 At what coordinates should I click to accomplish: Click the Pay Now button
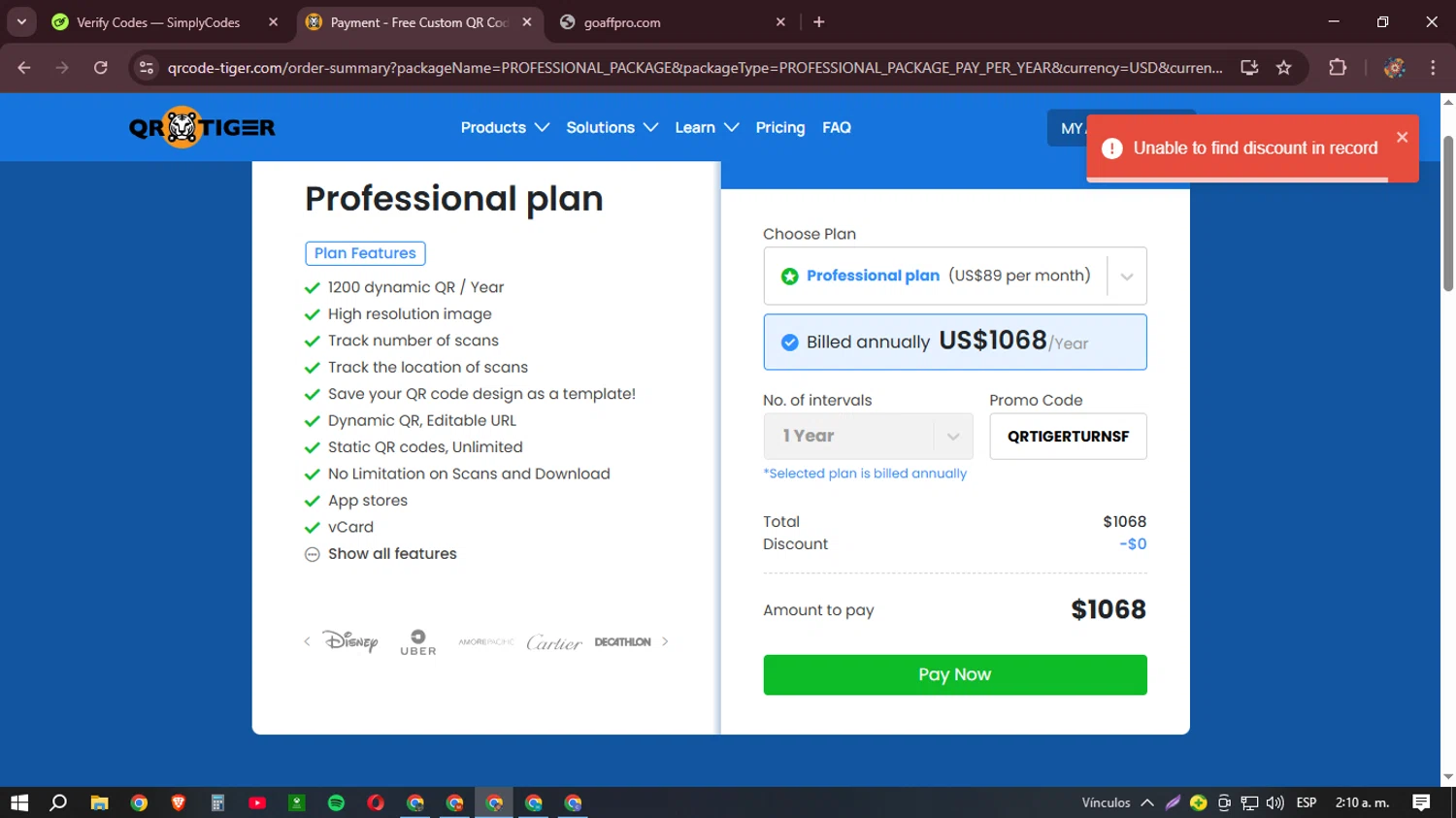point(955,674)
